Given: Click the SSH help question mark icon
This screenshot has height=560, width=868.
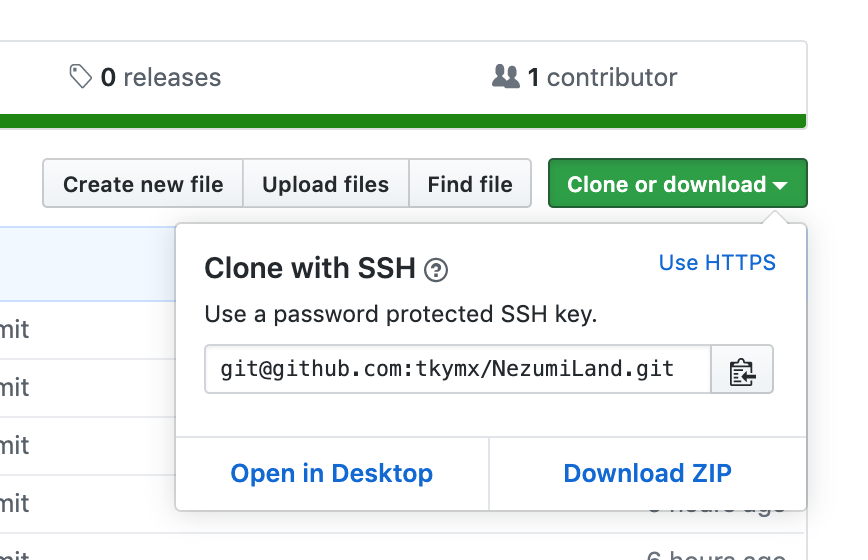Looking at the screenshot, I should click(436, 270).
